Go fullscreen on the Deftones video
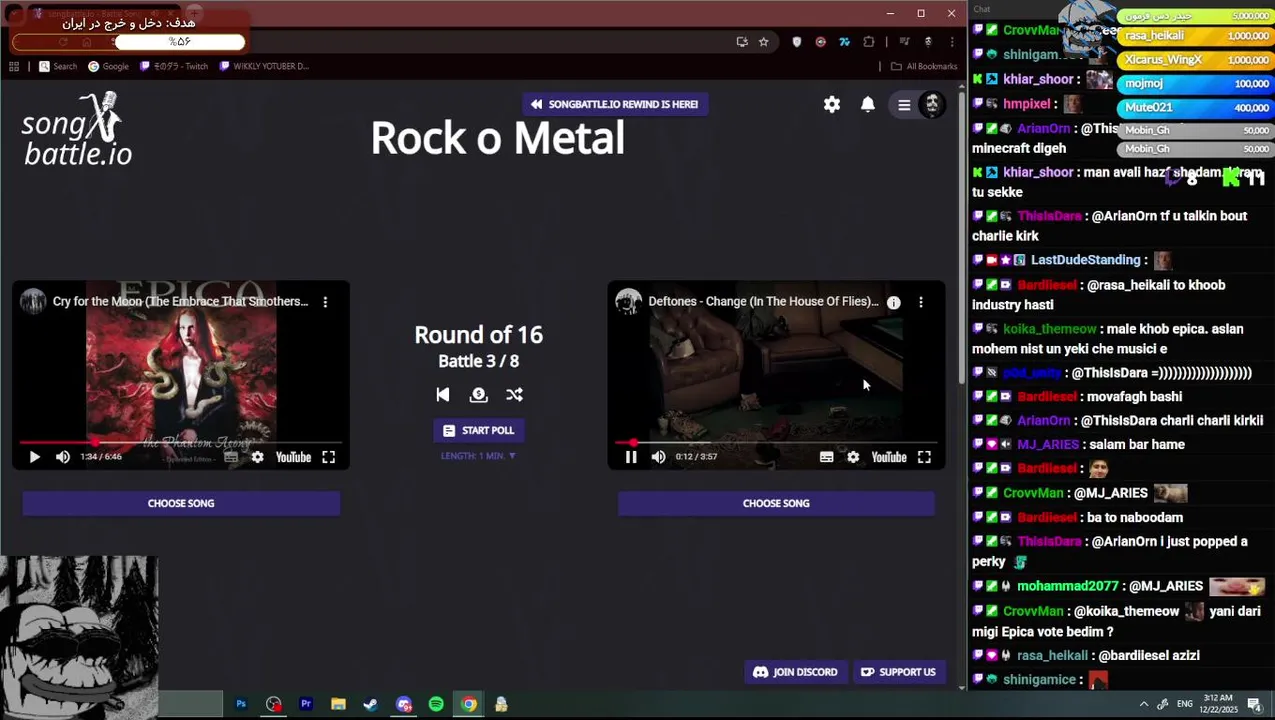The image size is (1275, 720). click(x=924, y=457)
